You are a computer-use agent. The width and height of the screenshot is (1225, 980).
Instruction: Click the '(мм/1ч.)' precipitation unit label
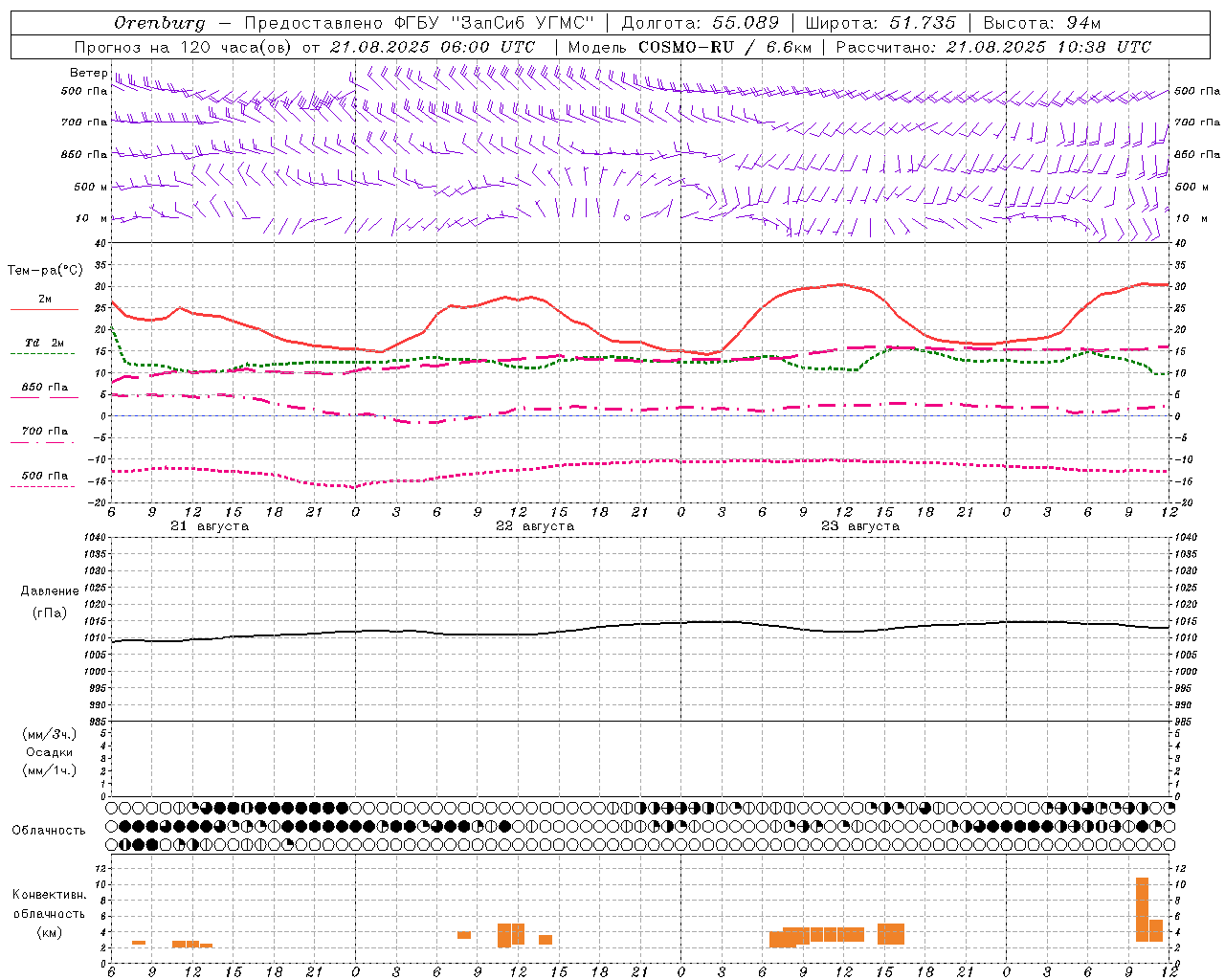click(50, 770)
